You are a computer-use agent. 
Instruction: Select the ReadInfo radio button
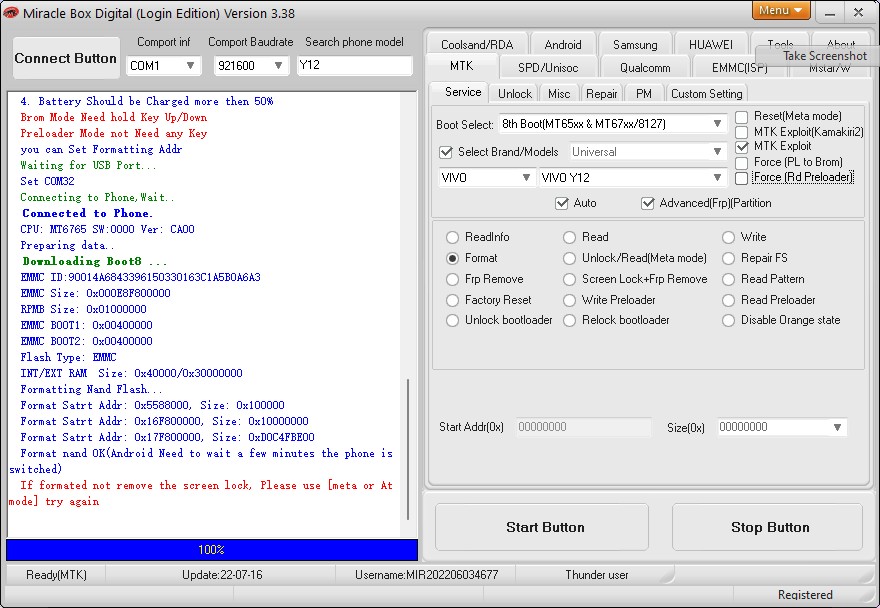click(452, 237)
